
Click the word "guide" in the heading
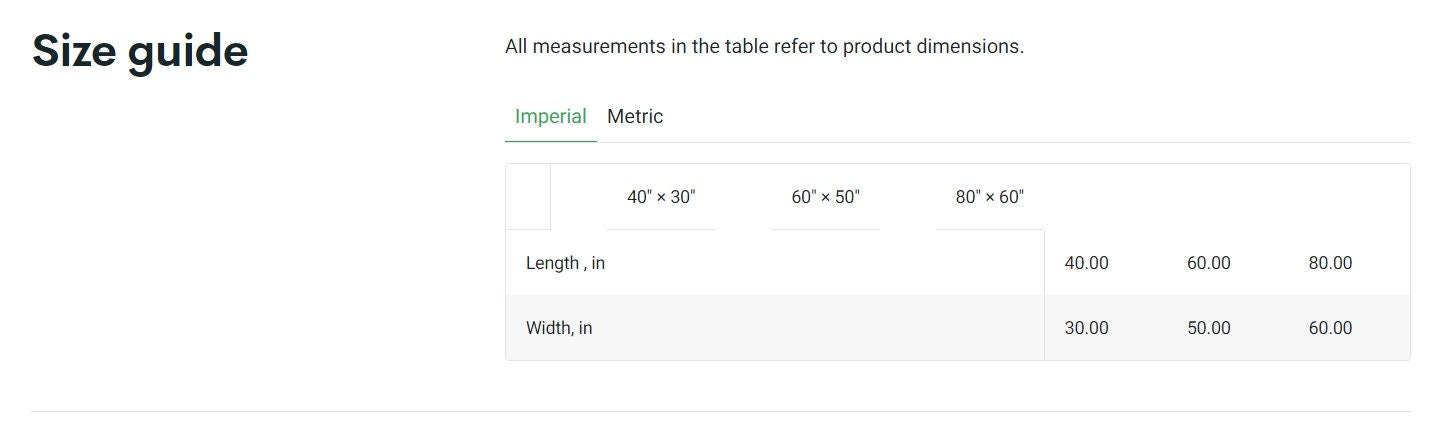(x=187, y=51)
